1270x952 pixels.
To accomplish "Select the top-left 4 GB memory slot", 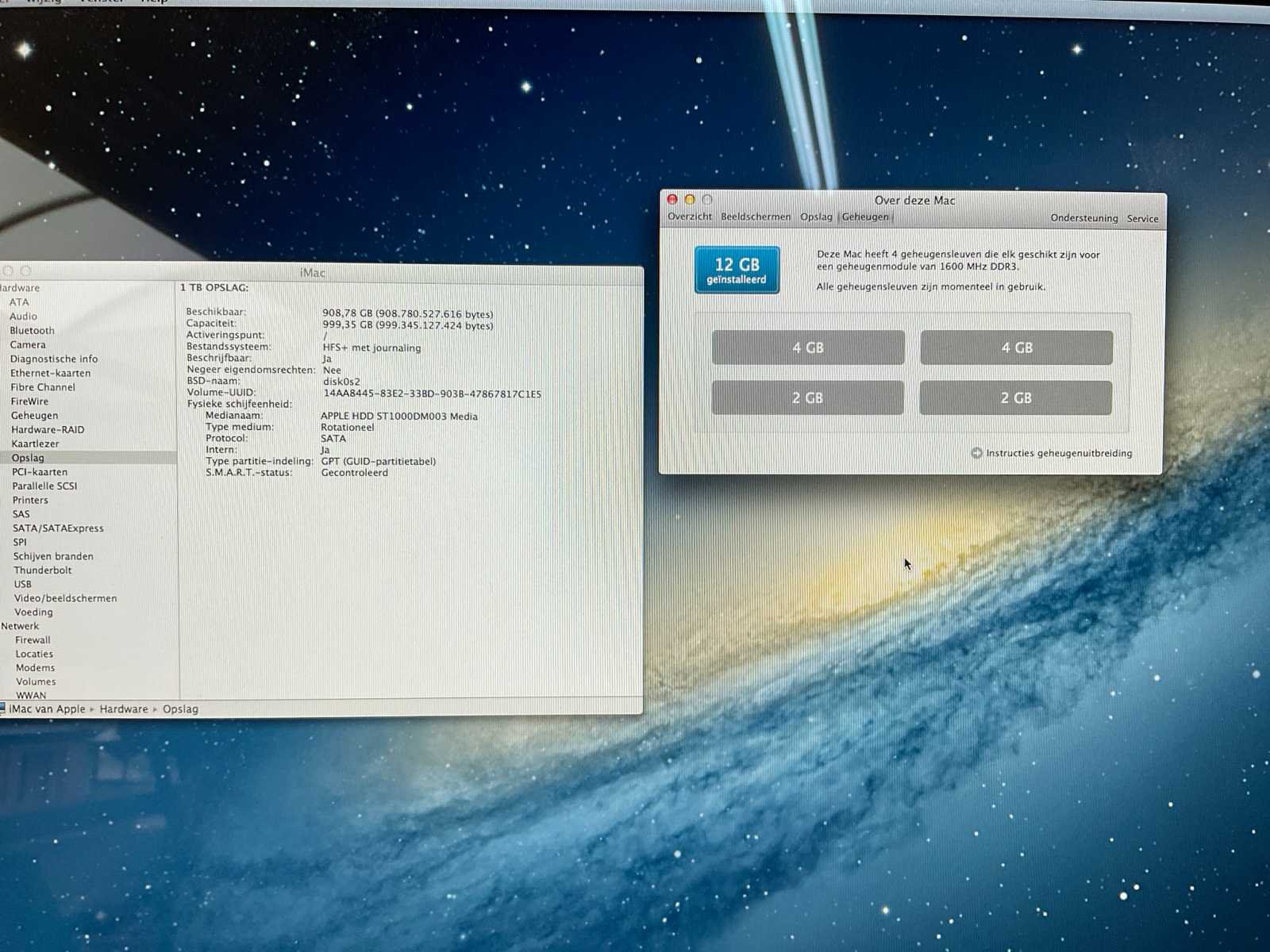I will pyautogui.click(x=808, y=347).
